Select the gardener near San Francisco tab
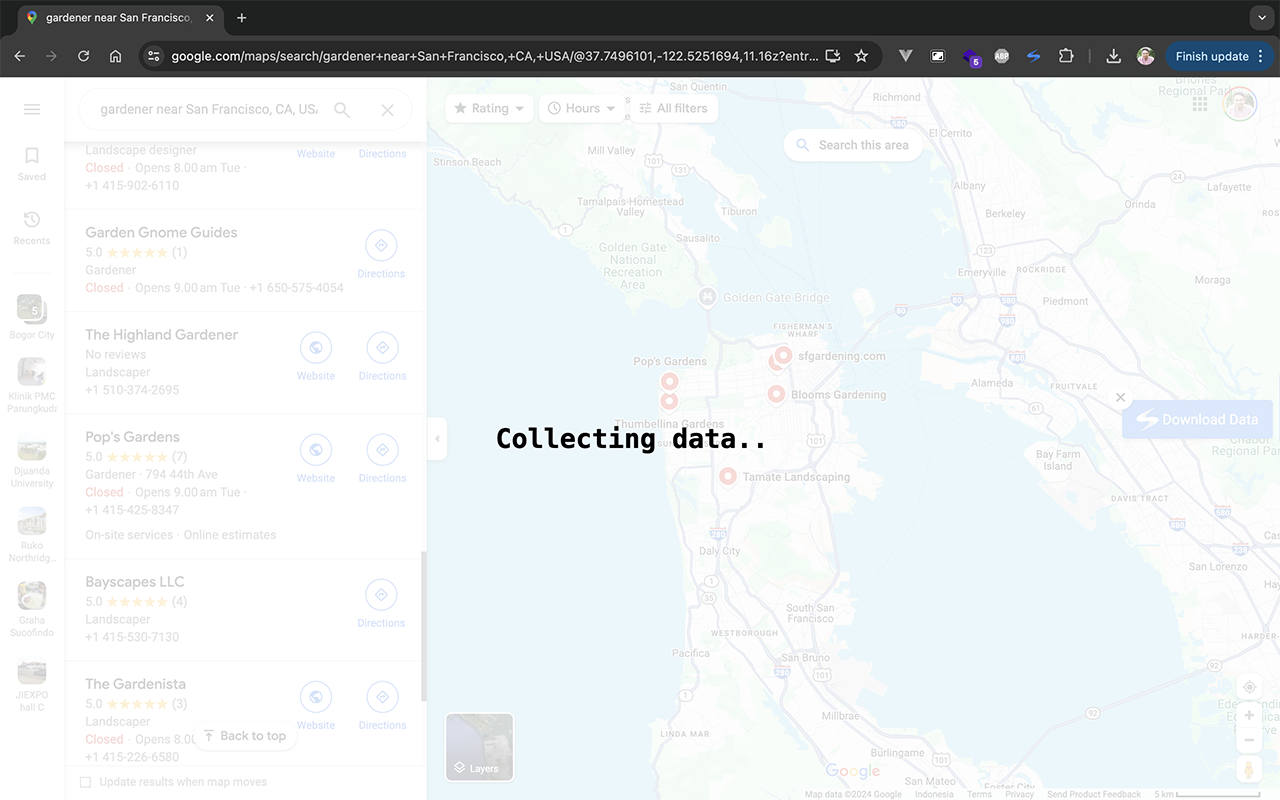Screen dimensions: 1280x800 (118, 18)
